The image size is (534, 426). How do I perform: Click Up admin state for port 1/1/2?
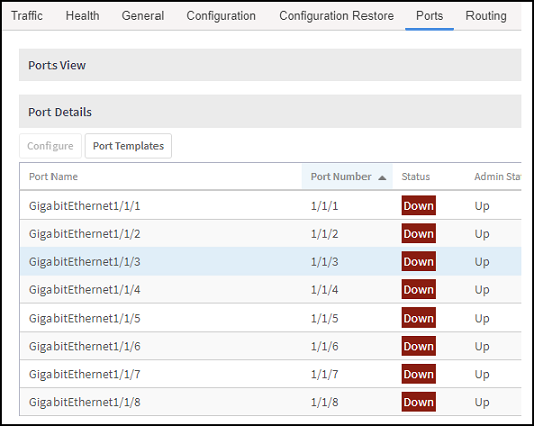pyautogui.click(x=482, y=234)
